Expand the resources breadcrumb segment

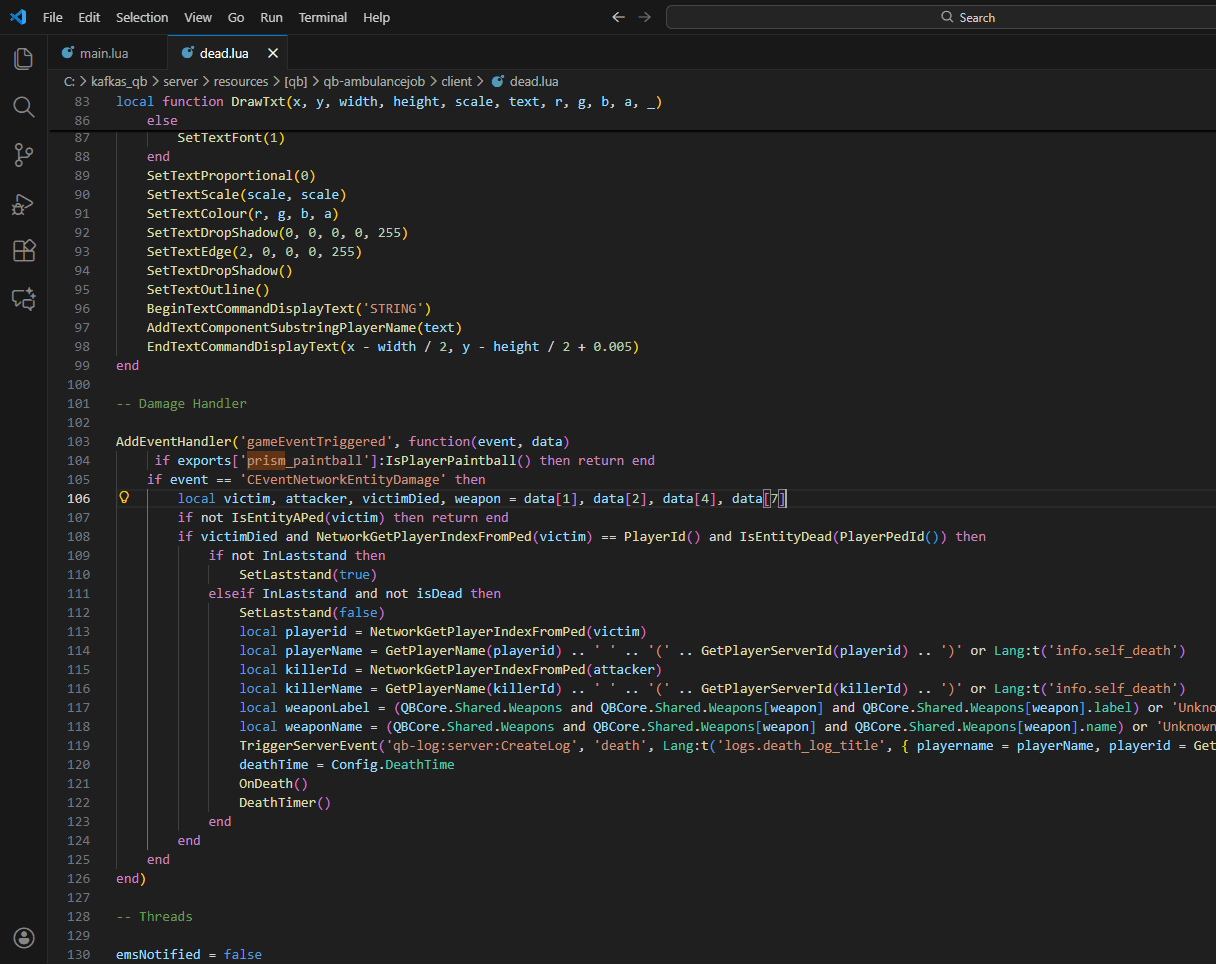coord(241,81)
